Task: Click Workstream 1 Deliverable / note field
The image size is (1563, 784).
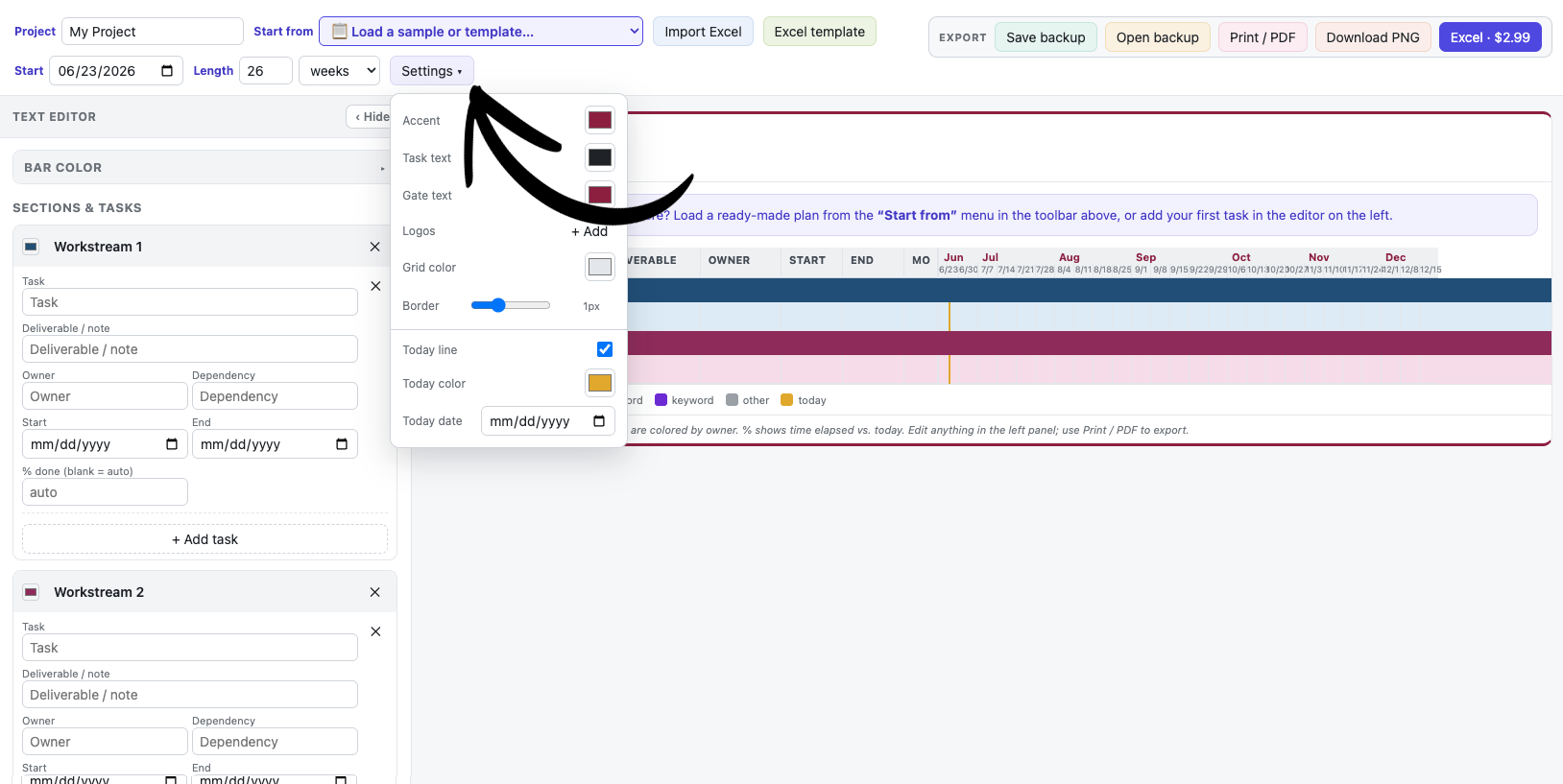Action: (x=190, y=349)
